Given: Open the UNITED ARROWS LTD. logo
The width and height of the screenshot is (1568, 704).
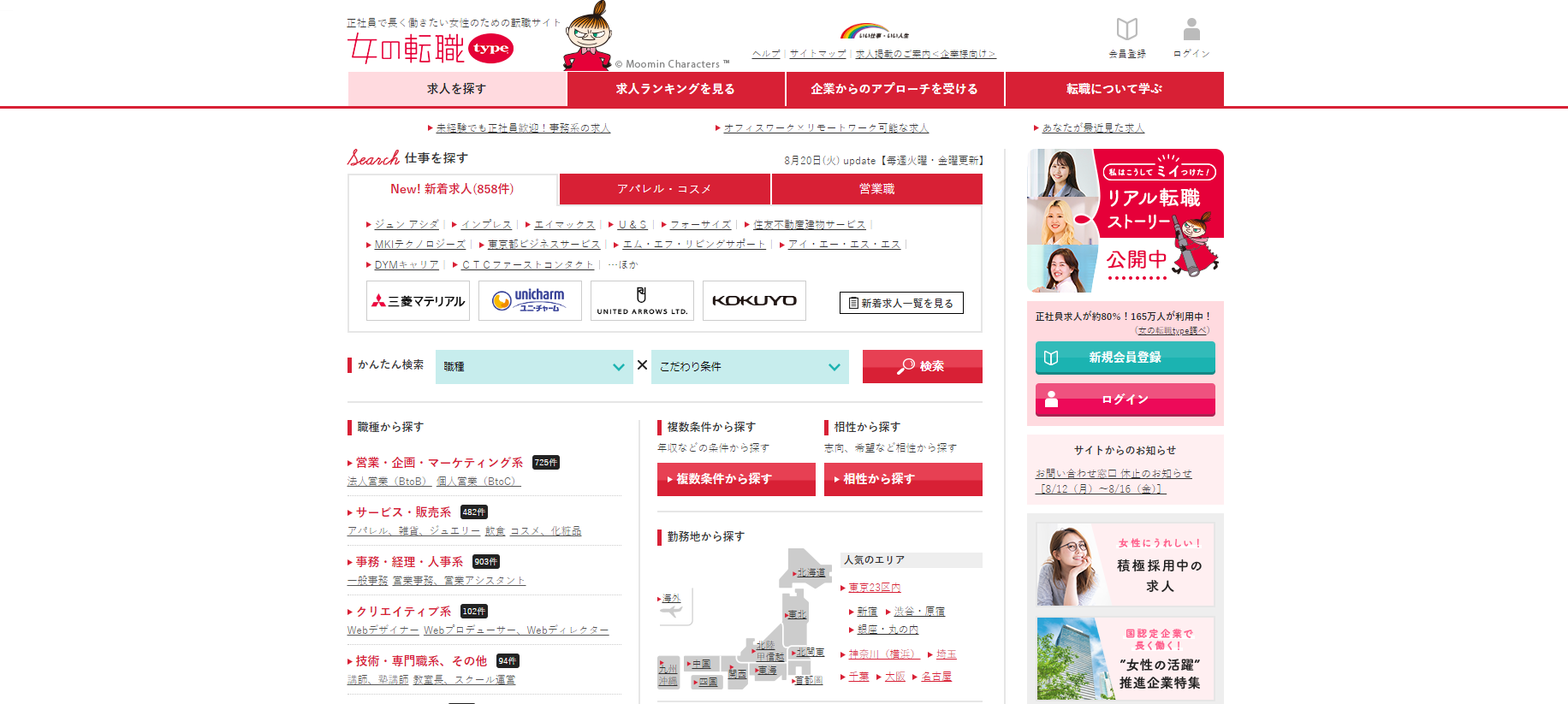Looking at the screenshot, I should [642, 301].
